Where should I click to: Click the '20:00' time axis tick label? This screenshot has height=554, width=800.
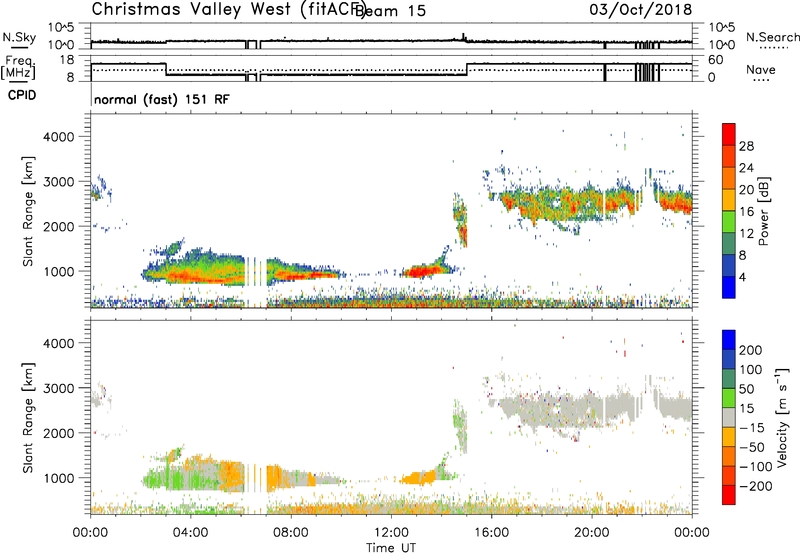tap(591, 533)
